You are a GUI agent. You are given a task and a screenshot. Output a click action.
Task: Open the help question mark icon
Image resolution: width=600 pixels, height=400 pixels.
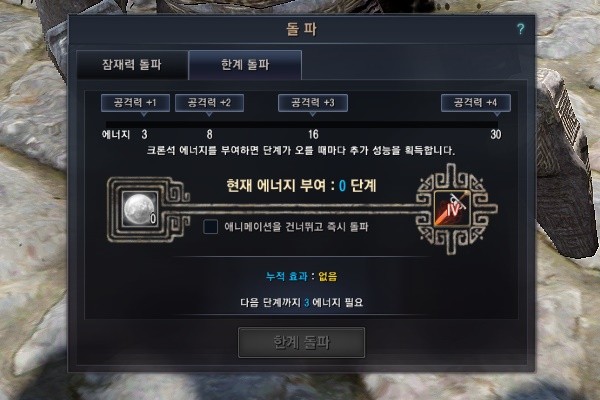[520, 29]
